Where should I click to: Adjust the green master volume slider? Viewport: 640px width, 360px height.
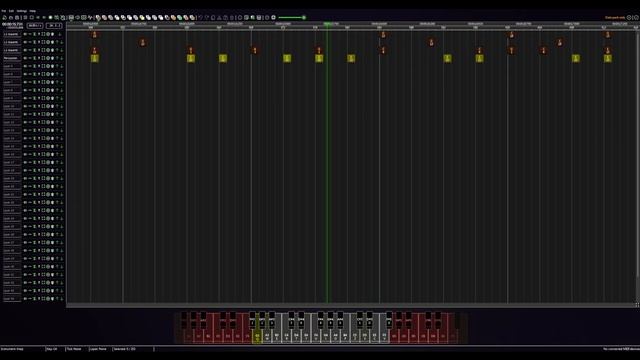coord(292,18)
